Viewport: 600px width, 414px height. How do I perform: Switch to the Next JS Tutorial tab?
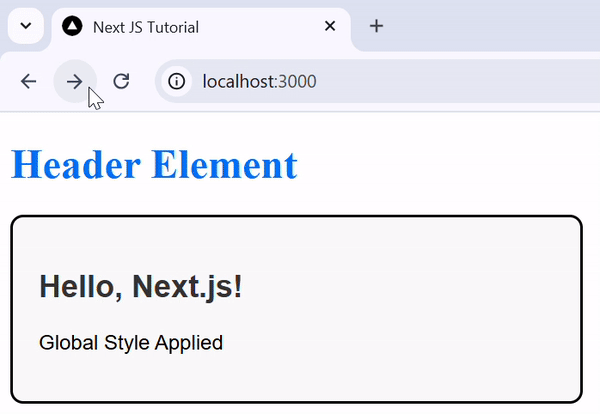pyautogui.click(x=201, y=29)
